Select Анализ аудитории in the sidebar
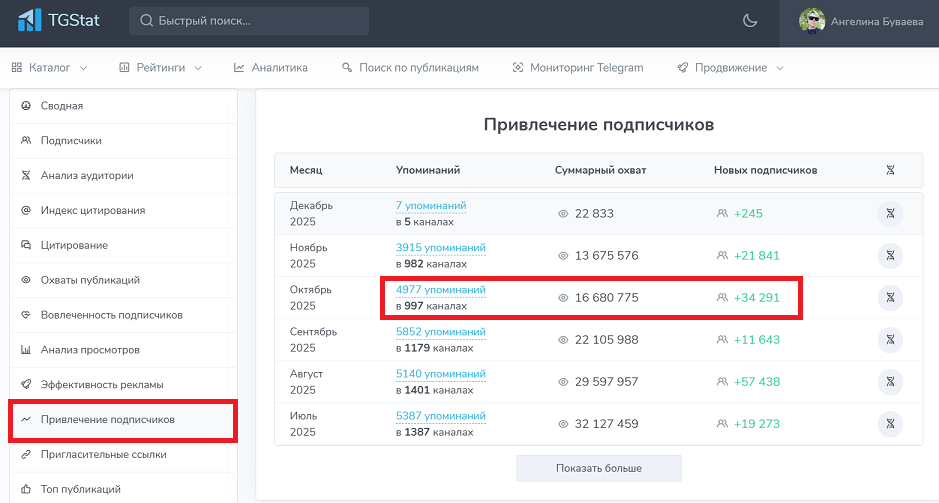The width and height of the screenshot is (939, 503). pyautogui.click(x=87, y=176)
